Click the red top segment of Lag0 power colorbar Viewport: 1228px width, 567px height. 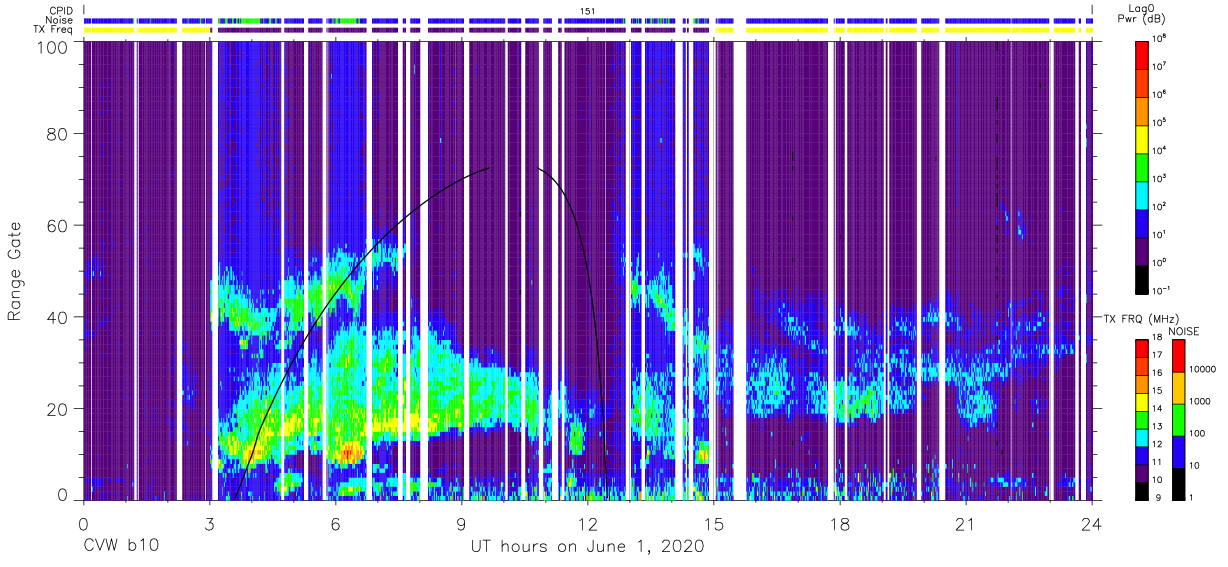pyautogui.click(x=1142, y=53)
